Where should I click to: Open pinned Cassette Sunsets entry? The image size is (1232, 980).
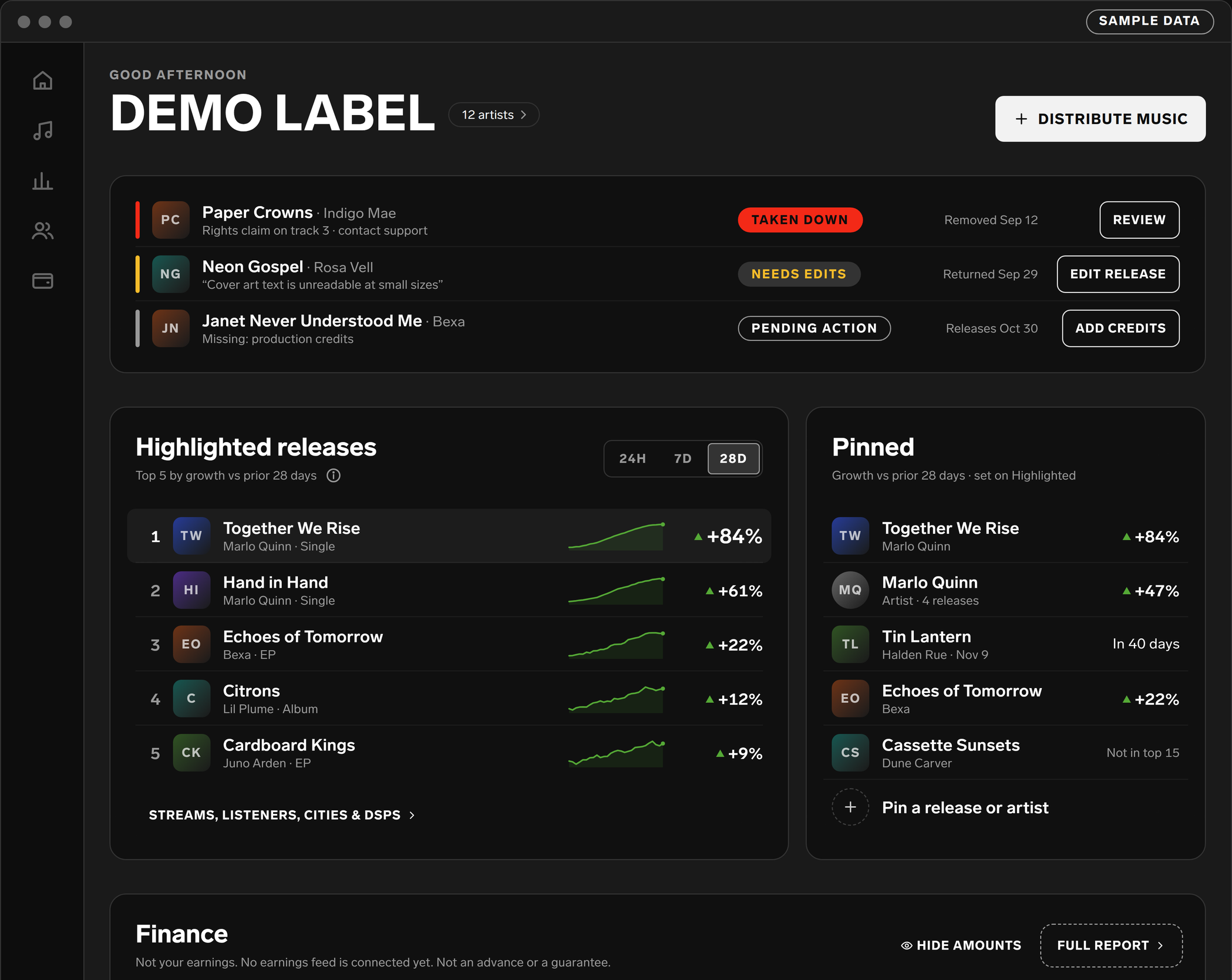point(1005,752)
